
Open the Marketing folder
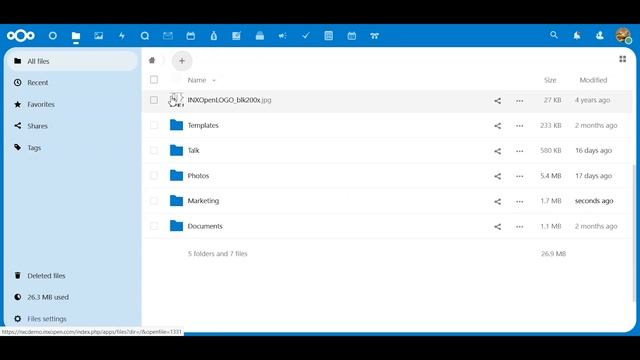pyautogui.click(x=203, y=201)
